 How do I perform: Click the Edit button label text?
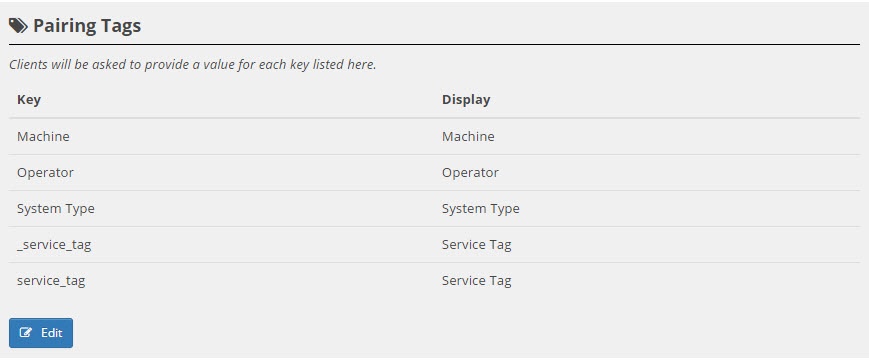52,333
